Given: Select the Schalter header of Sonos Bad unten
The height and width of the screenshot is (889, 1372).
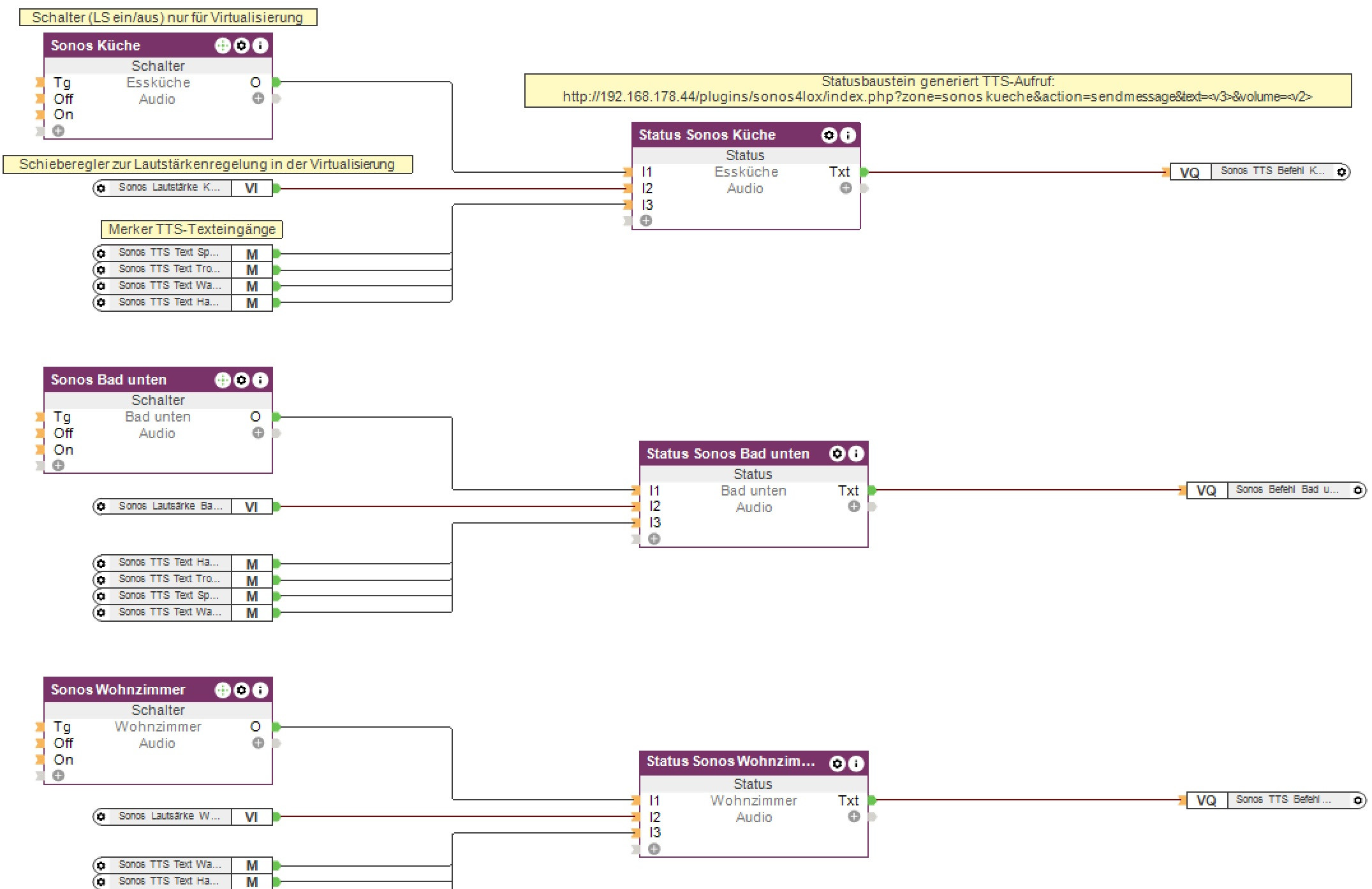Looking at the screenshot, I should click(158, 400).
